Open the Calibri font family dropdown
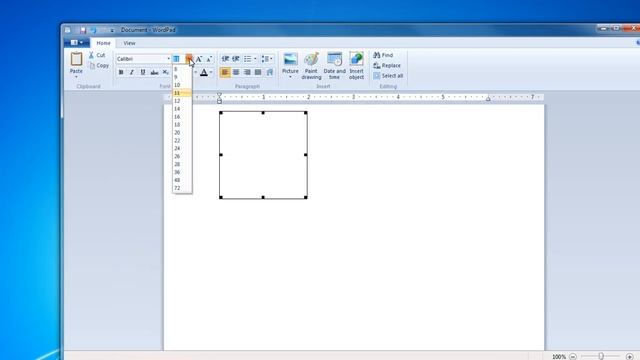640x360 pixels. 168,59
